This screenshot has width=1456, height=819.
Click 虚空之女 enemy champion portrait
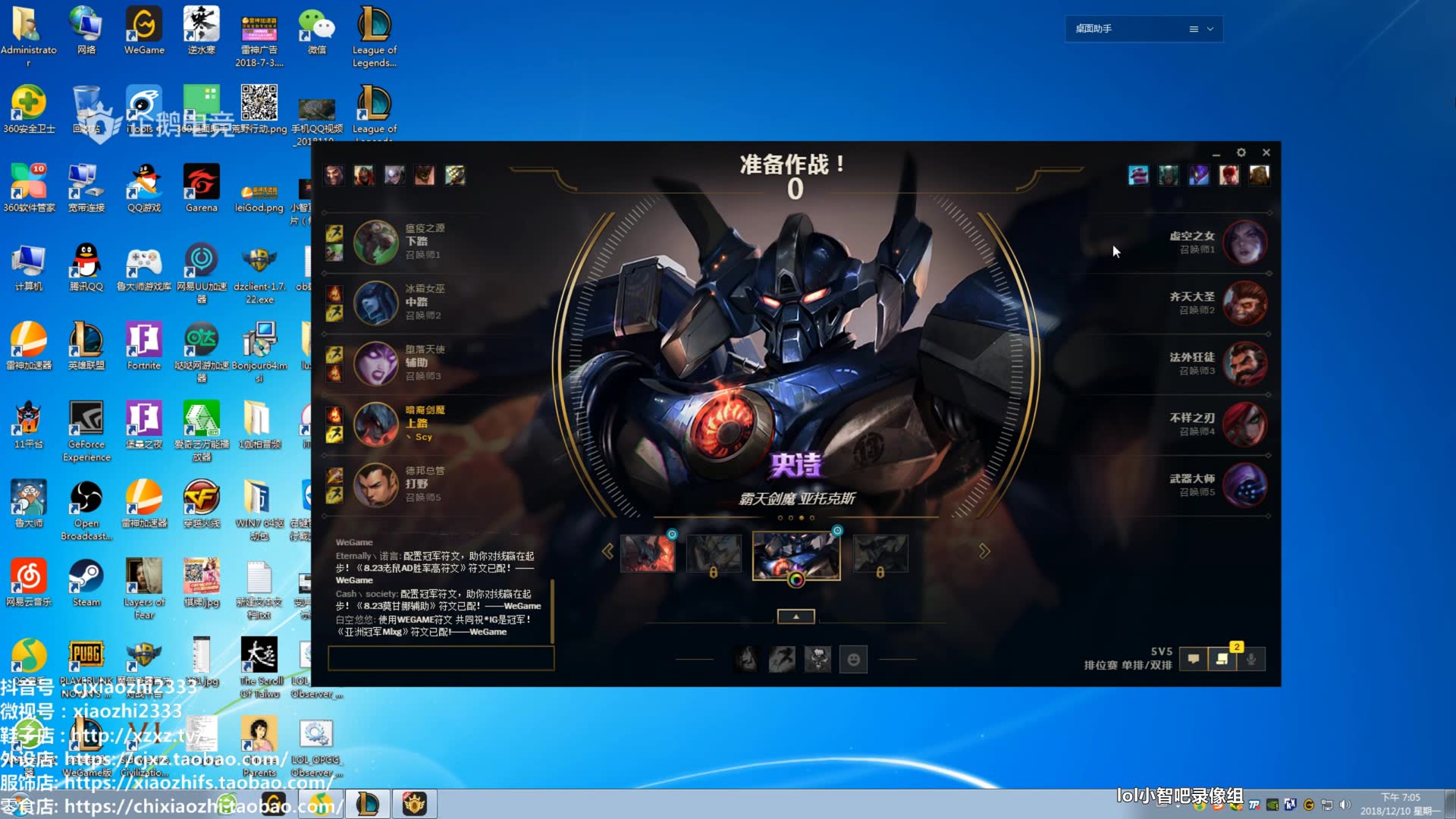tap(1245, 242)
